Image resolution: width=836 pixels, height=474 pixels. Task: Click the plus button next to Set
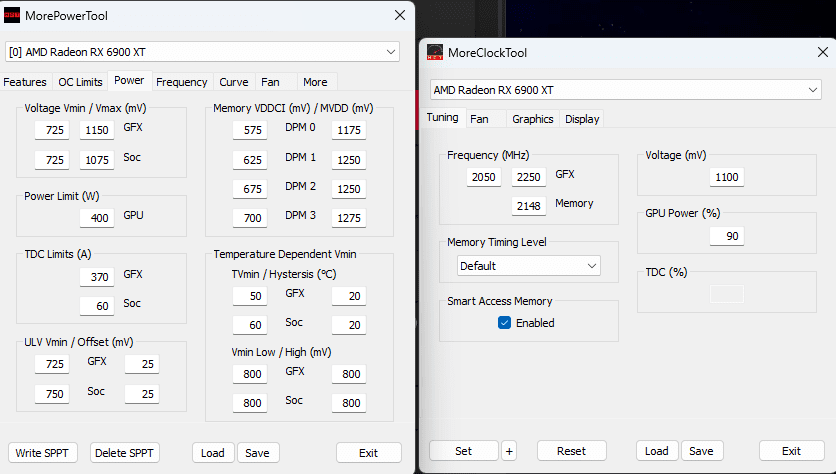(x=509, y=451)
